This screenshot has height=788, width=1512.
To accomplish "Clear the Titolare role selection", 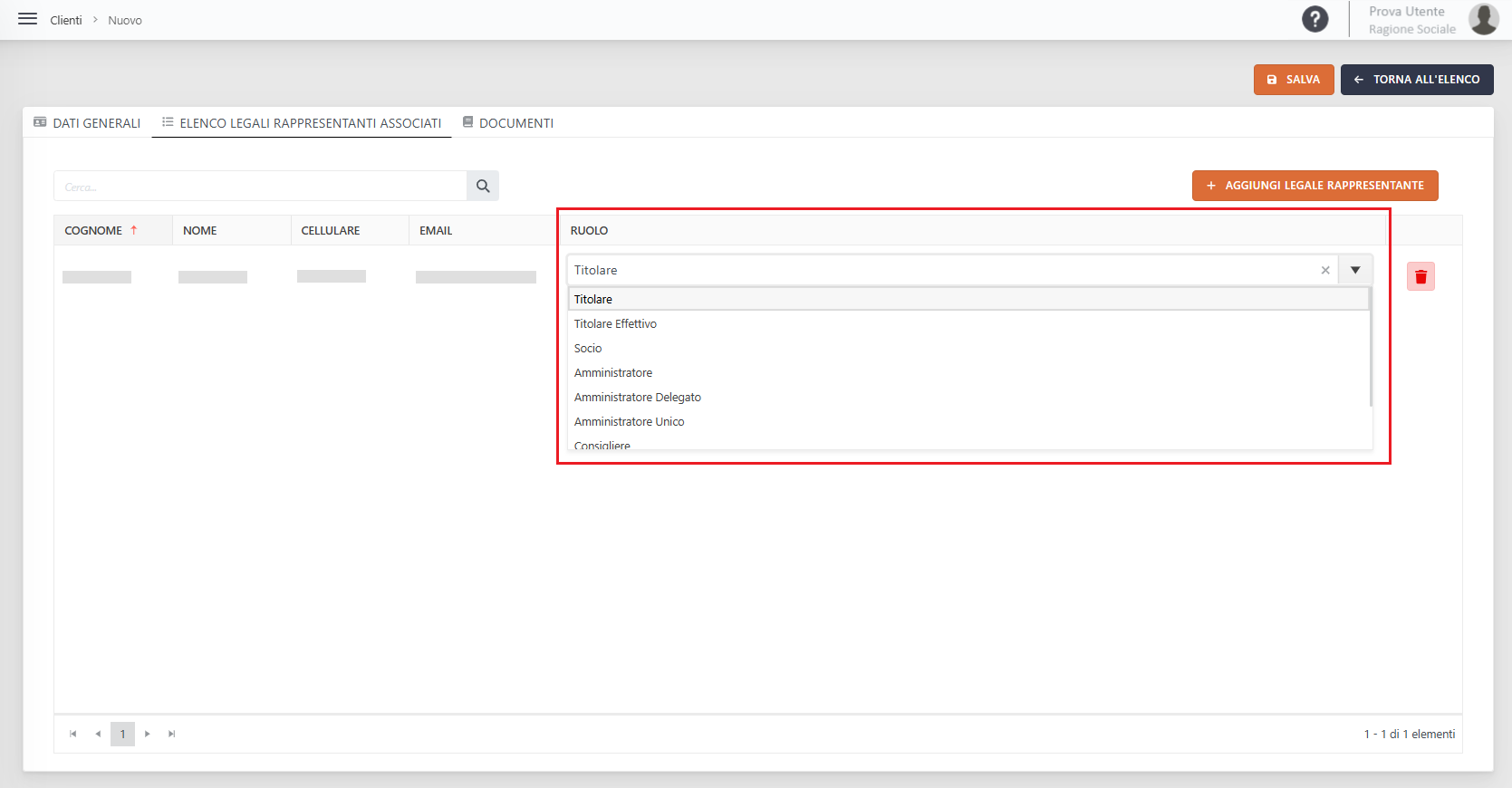I will click(x=1325, y=270).
